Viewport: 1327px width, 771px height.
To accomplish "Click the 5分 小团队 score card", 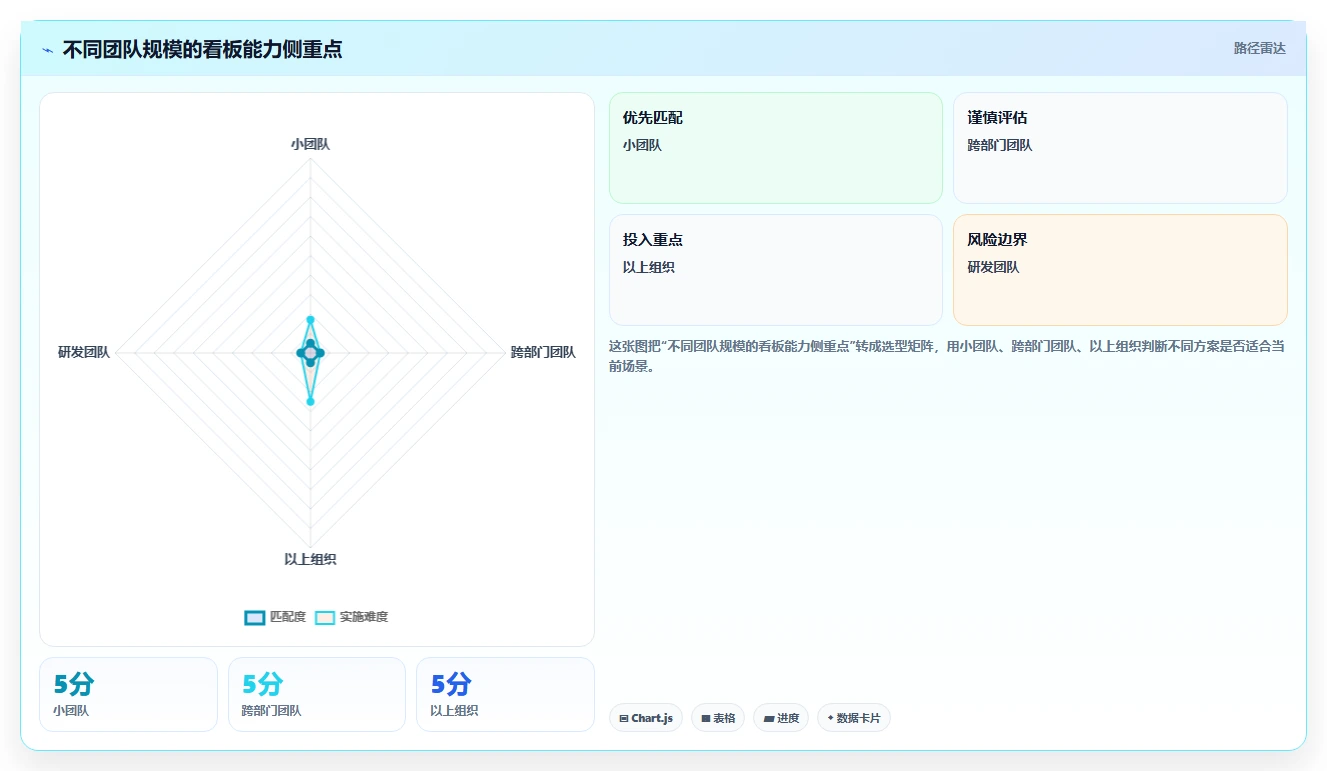I will [x=128, y=695].
